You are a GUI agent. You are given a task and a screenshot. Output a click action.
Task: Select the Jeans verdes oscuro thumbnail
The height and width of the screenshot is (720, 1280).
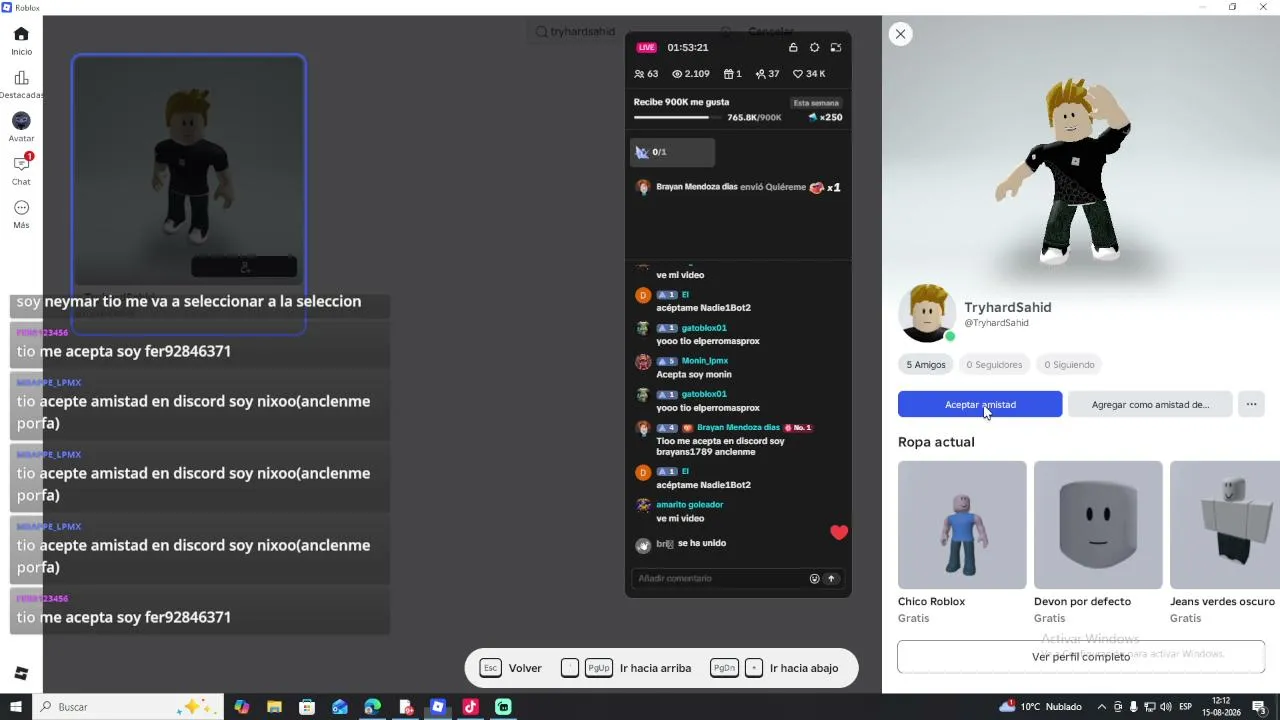[x=1225, y=525]
